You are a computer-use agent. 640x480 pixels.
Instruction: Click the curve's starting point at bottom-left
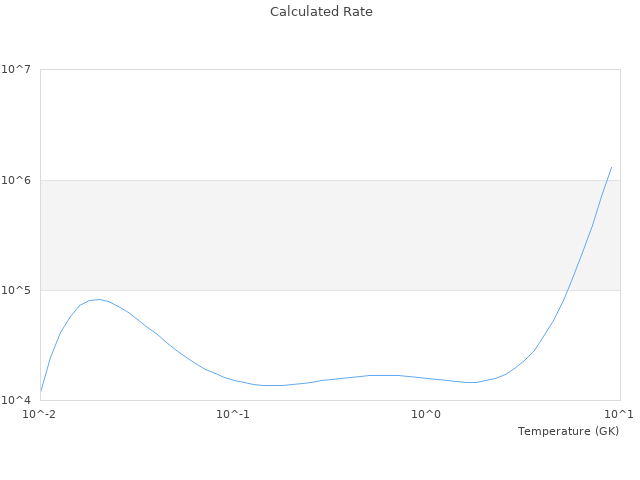[41, 391]
